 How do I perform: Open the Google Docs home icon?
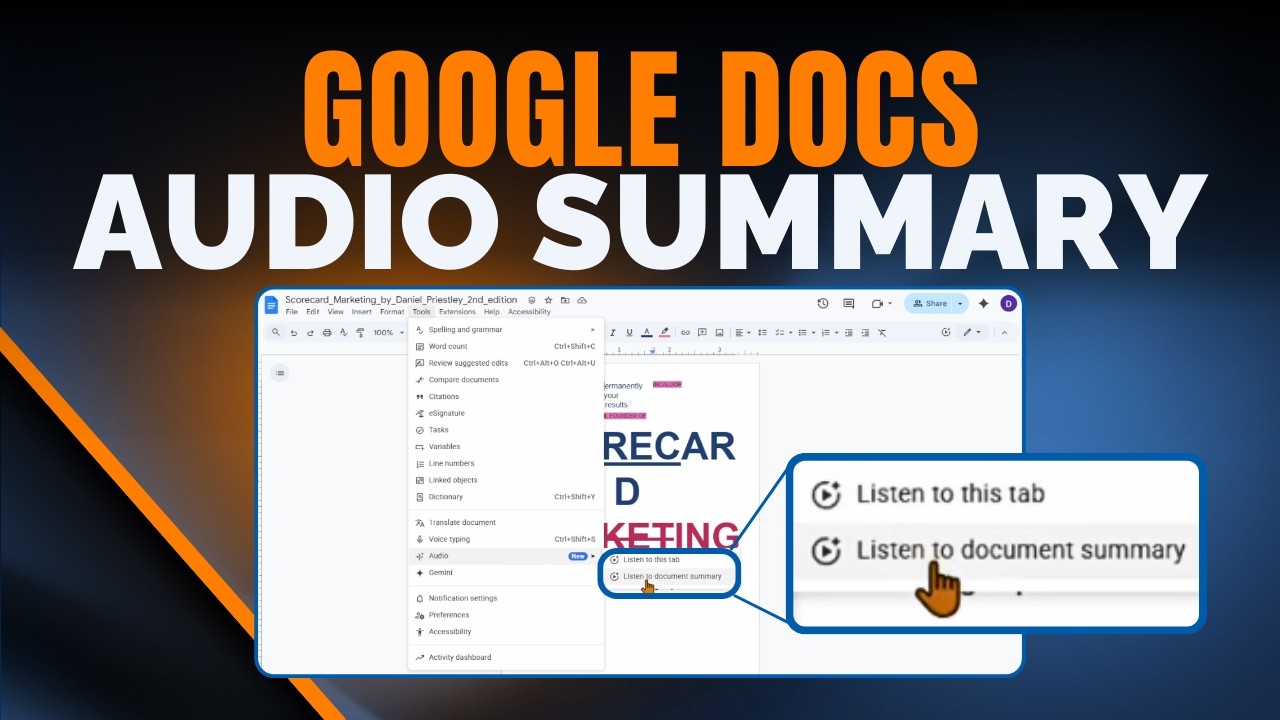(x=271, y=305)
